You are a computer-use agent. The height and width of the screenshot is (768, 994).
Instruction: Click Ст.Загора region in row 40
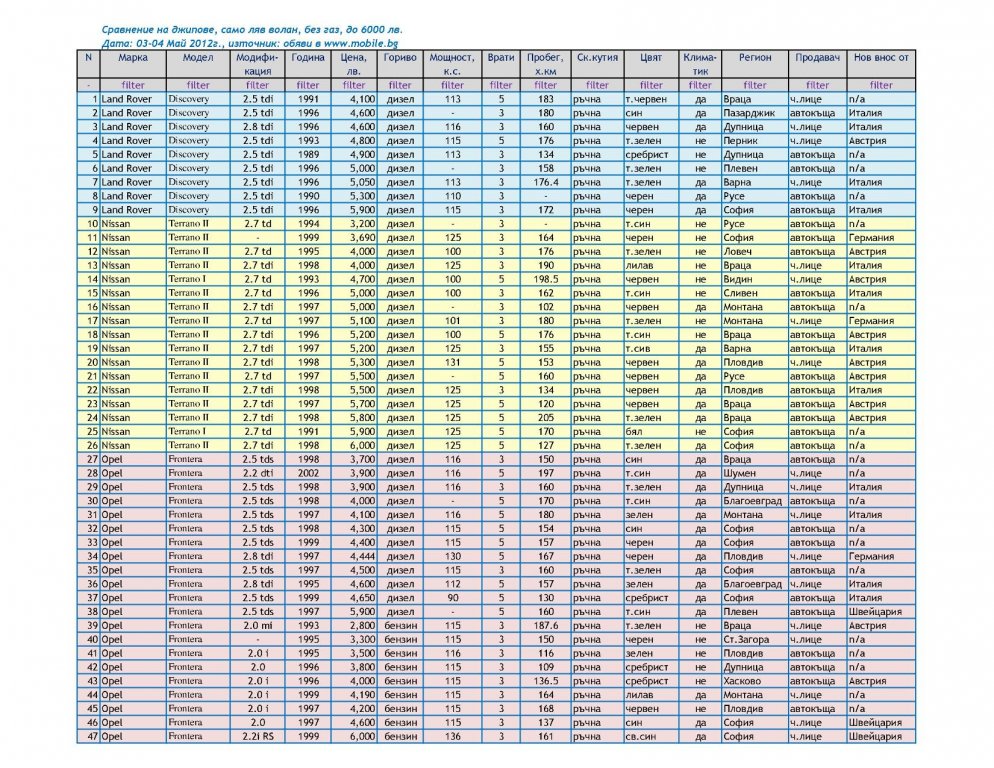(x=746, y=640)
